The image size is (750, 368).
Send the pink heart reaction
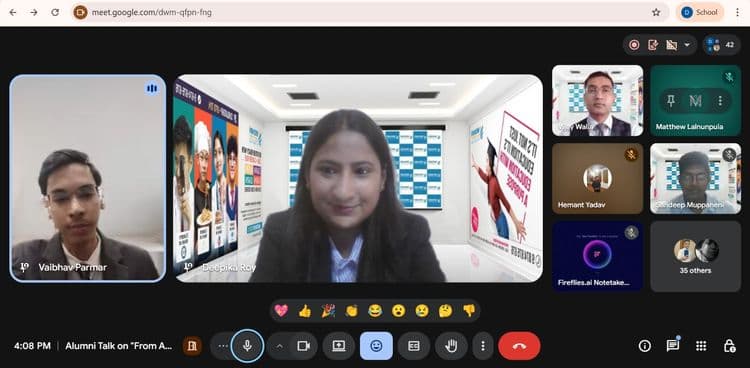(281, 311)
